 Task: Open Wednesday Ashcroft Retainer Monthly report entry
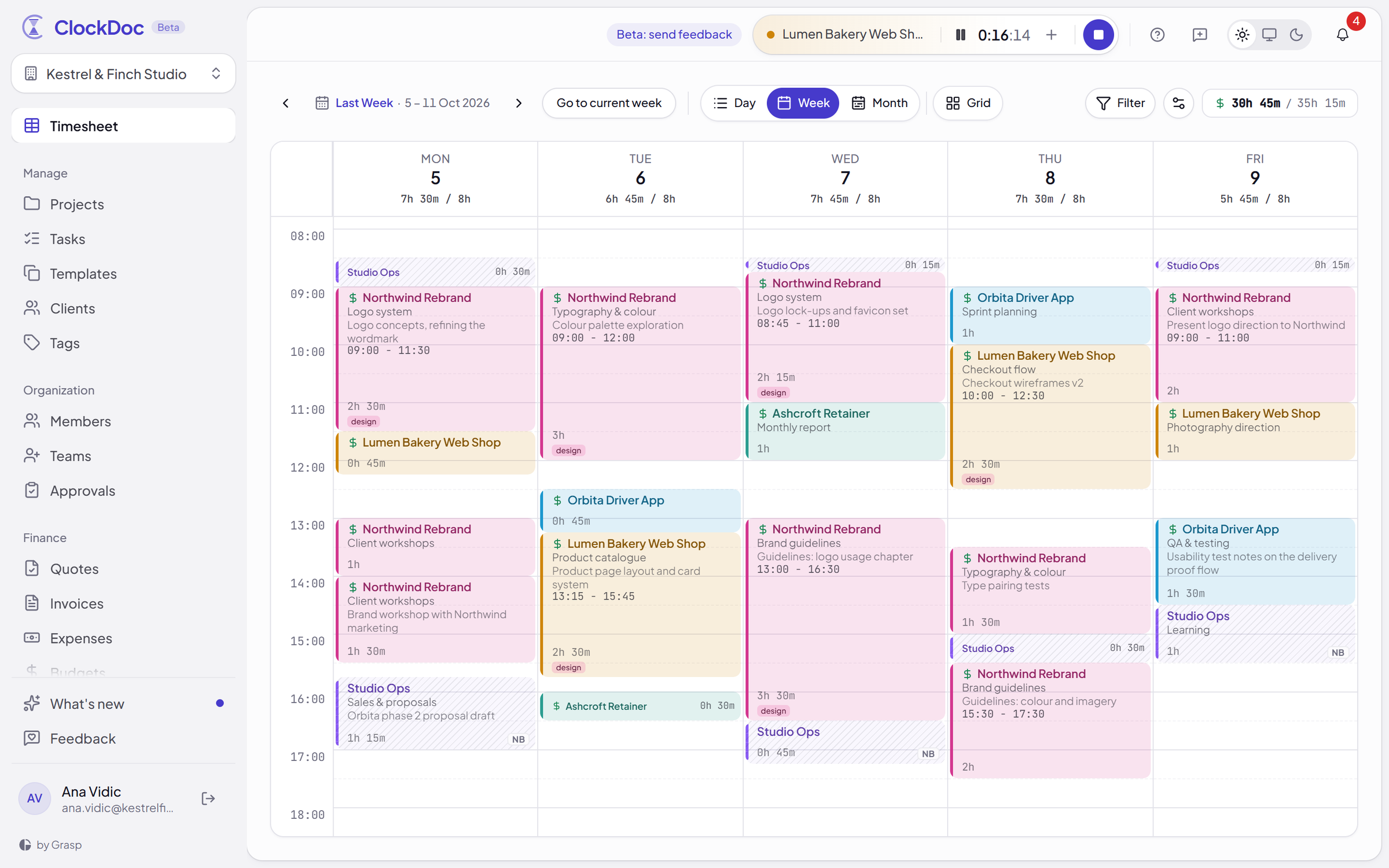(x=845, y=431)
